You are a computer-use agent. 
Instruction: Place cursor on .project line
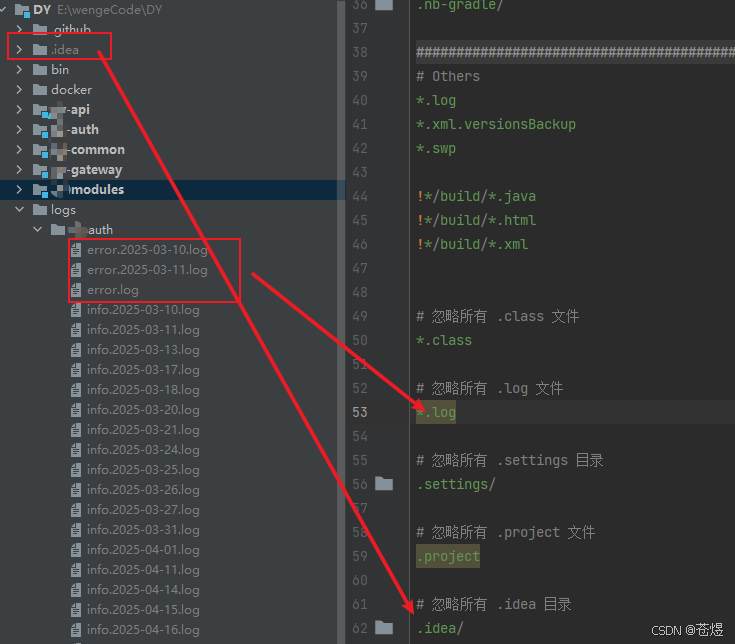tap(448, 556)
